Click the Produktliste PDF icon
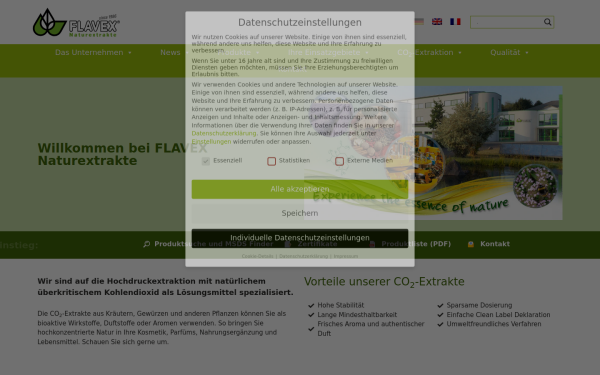The image size is (600, 375). pos(372,244)
